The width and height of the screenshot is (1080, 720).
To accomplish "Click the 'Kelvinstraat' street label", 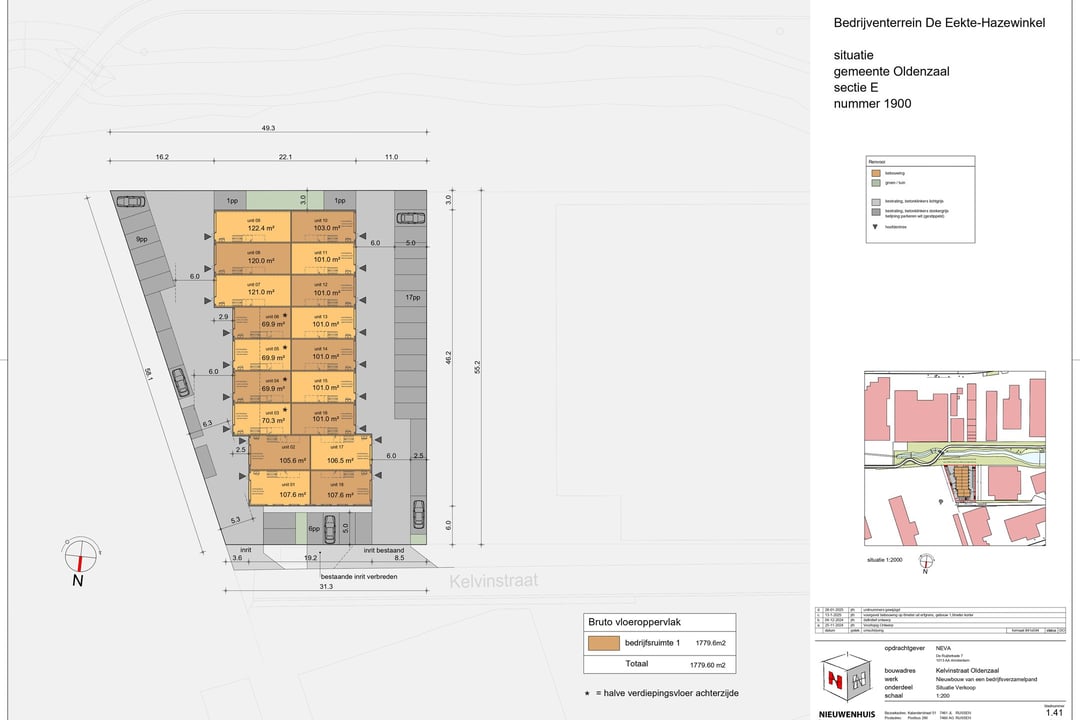I will (494, 582).
